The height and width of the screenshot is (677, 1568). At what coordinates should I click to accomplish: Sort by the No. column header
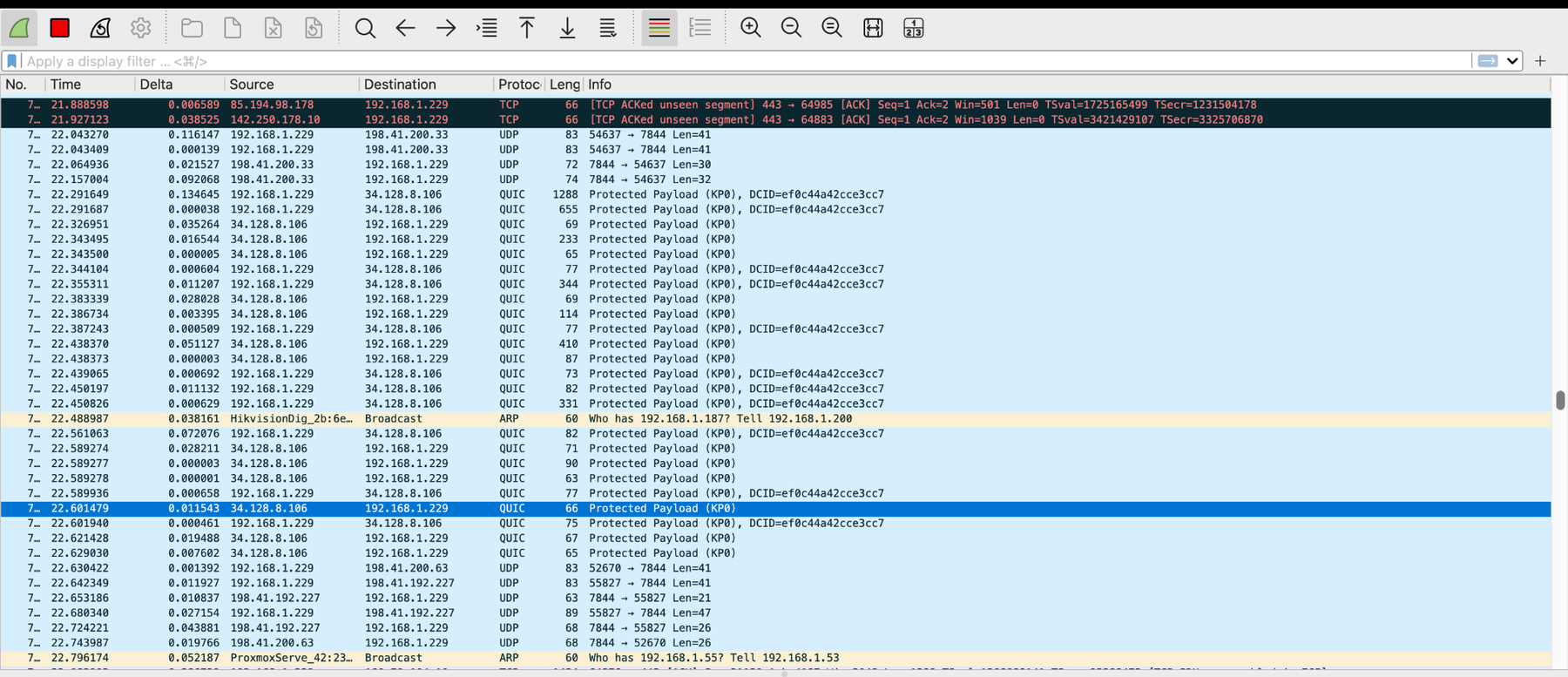point(23,85)
